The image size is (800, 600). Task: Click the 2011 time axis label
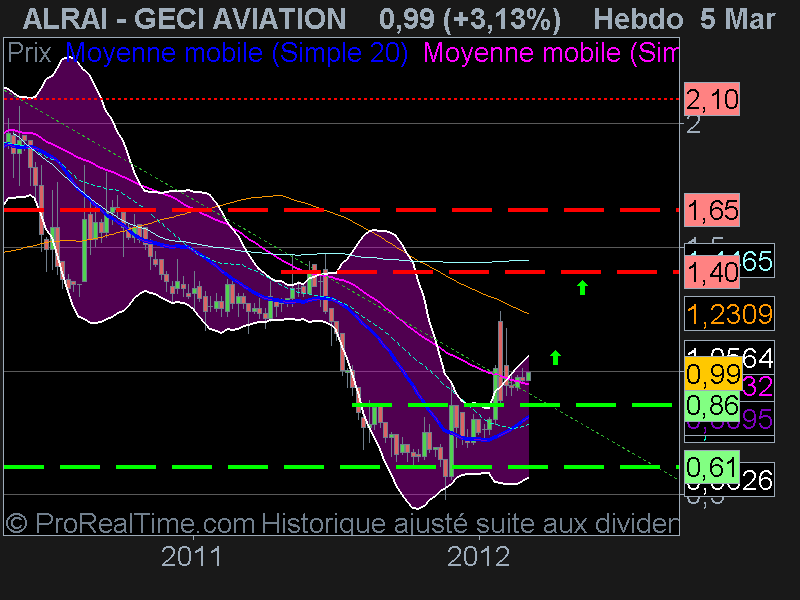pos(191,557)
